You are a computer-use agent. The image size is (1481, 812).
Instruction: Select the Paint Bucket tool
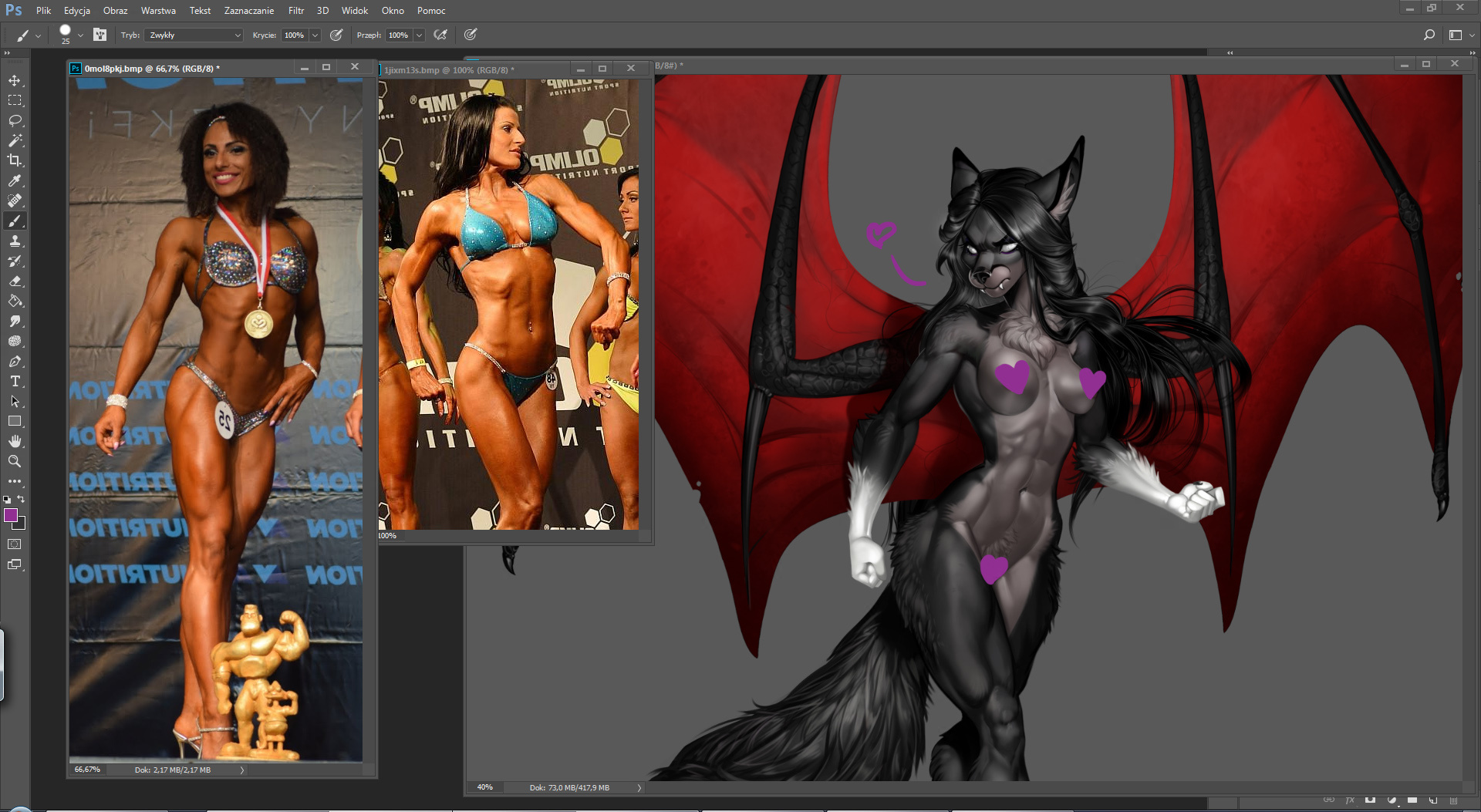click(x=15, y=302)
